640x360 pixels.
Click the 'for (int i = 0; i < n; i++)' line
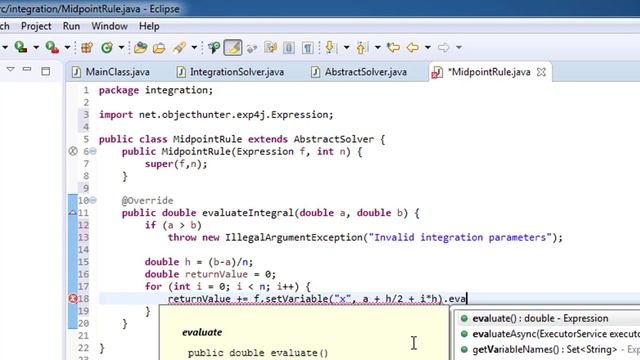pyautogui.click(x=227, y=286)
